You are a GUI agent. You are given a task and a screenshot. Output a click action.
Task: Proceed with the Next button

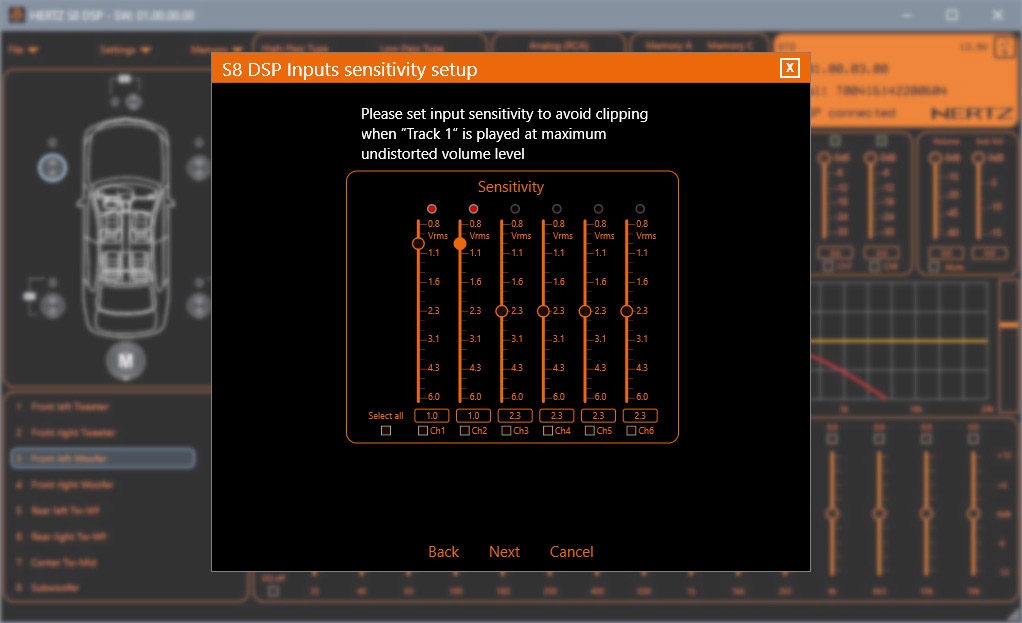point(504,552)
